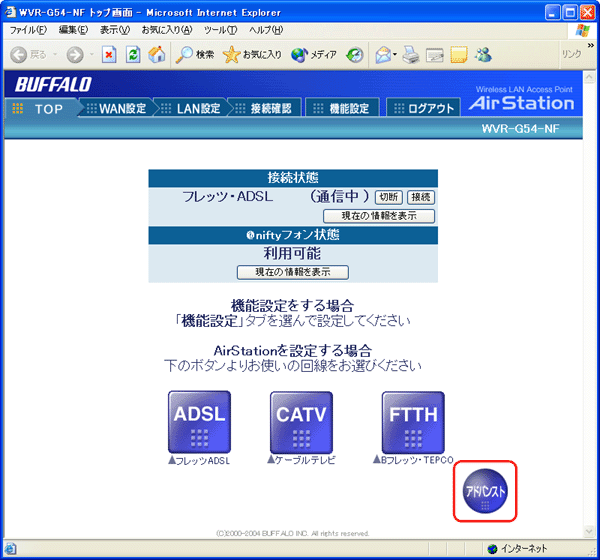Open the お気に入り(A) menu
This screenshot has width=600, height=560.
(x=167, y=30)
